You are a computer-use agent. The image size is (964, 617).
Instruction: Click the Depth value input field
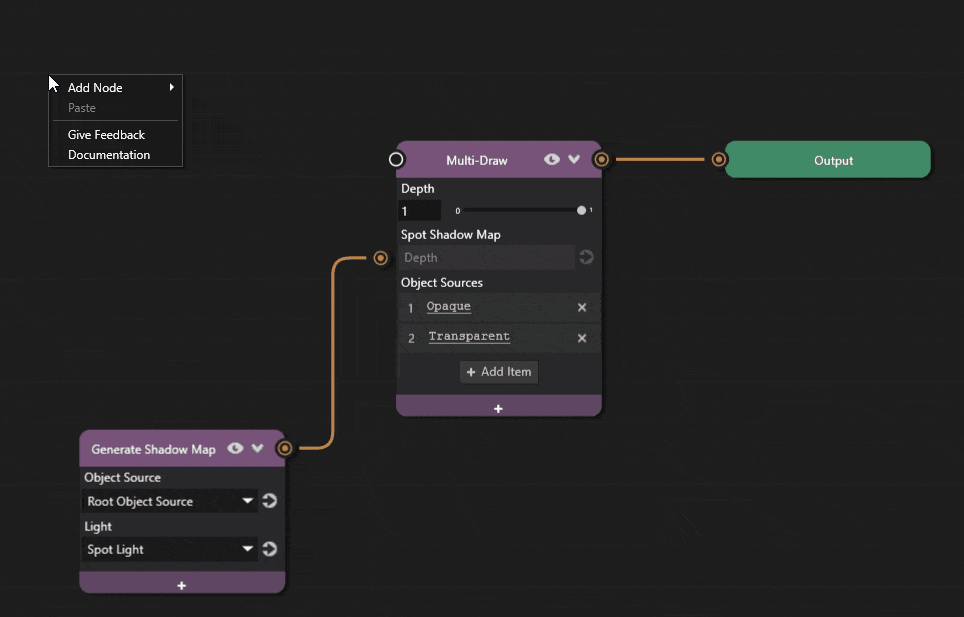(419, 210)
